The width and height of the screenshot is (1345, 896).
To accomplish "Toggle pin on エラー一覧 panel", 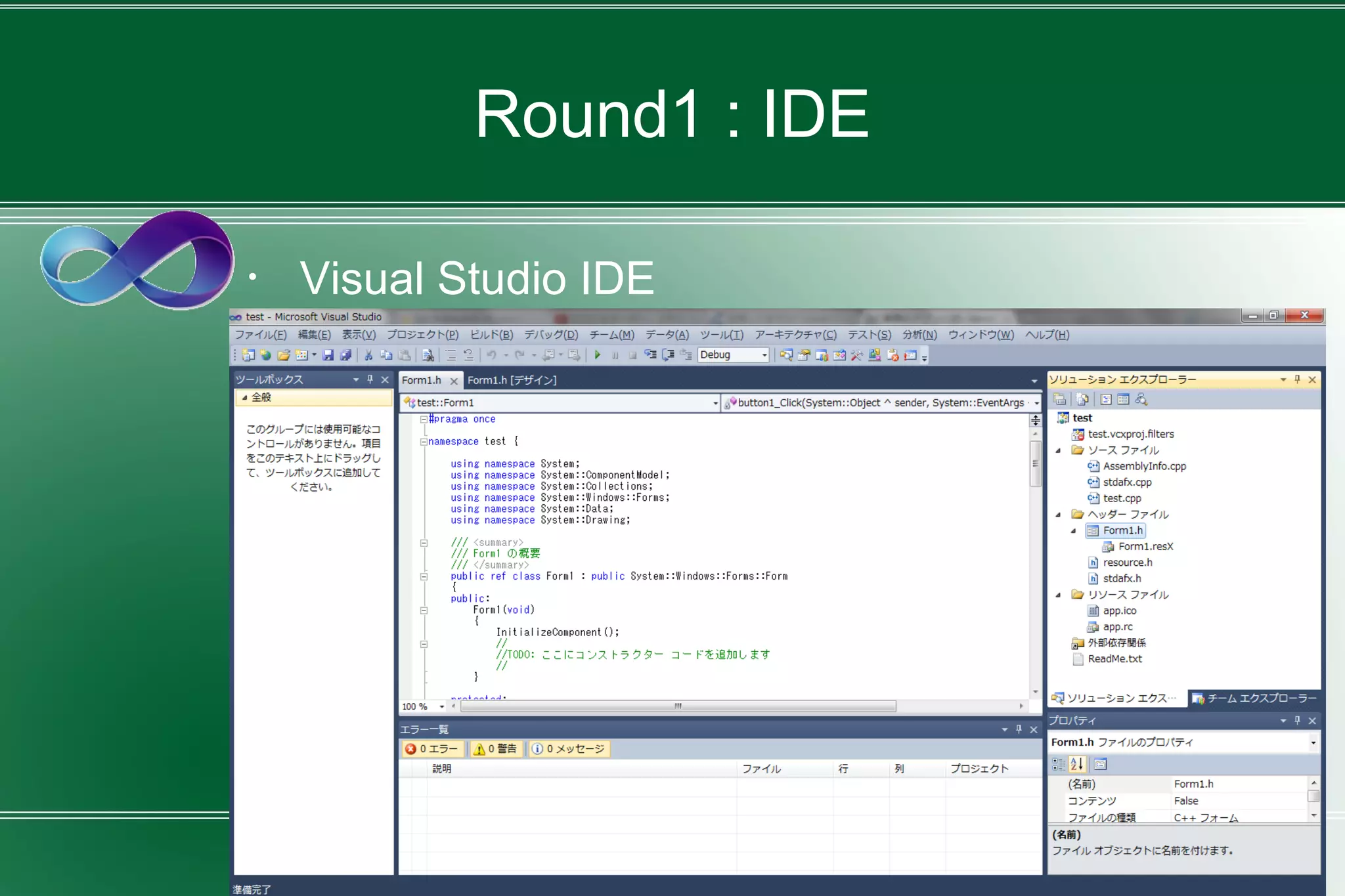I will click(x=1019, y=729).
